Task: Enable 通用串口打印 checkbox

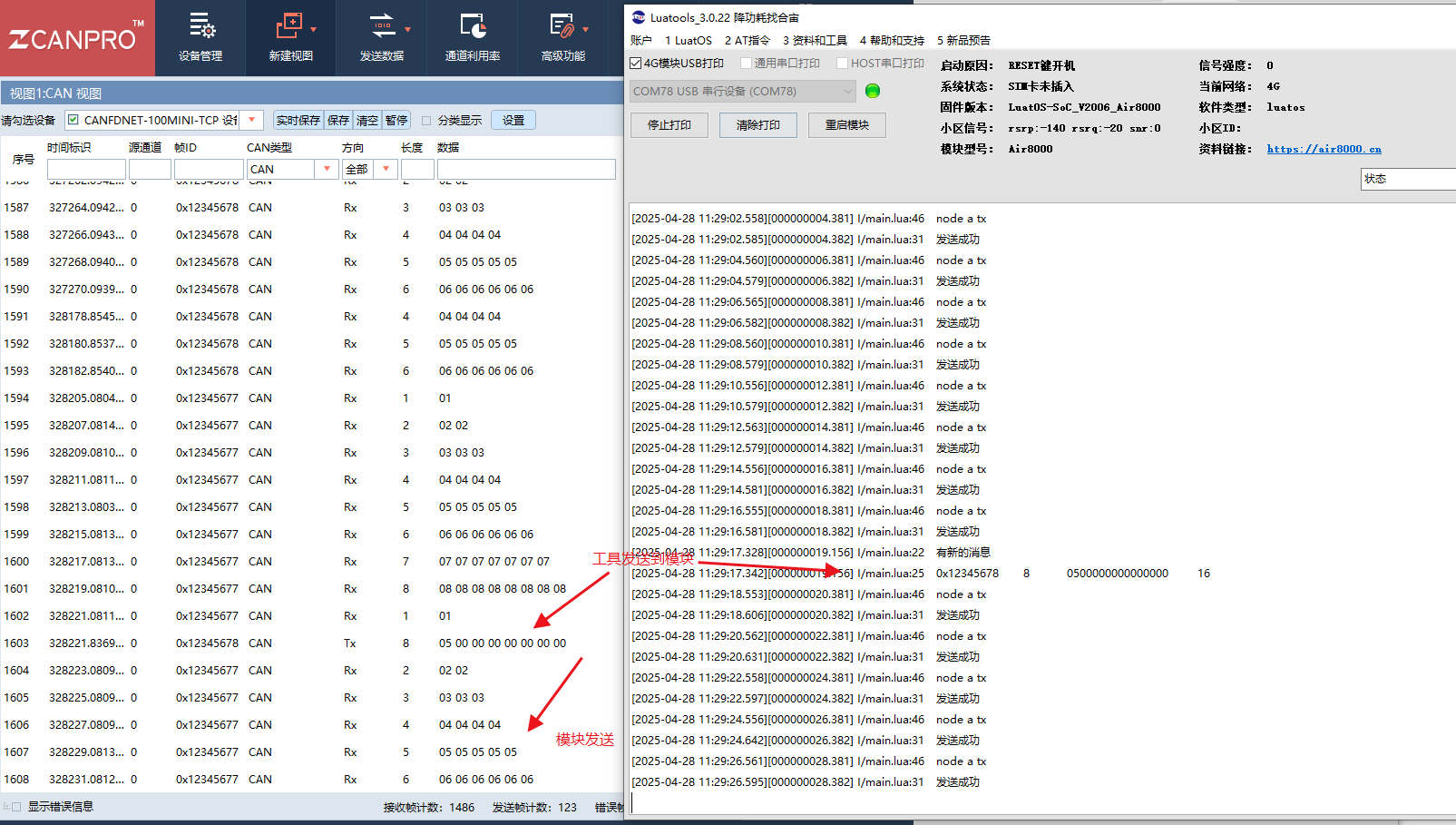Action: 746,64
